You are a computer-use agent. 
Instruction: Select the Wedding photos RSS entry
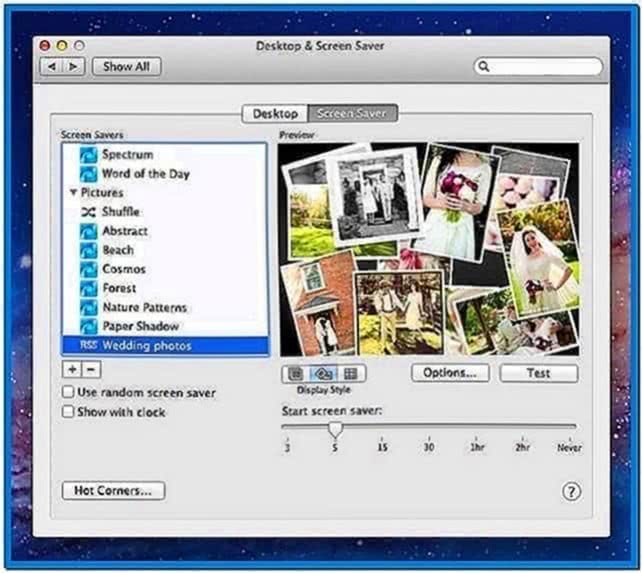165,346
